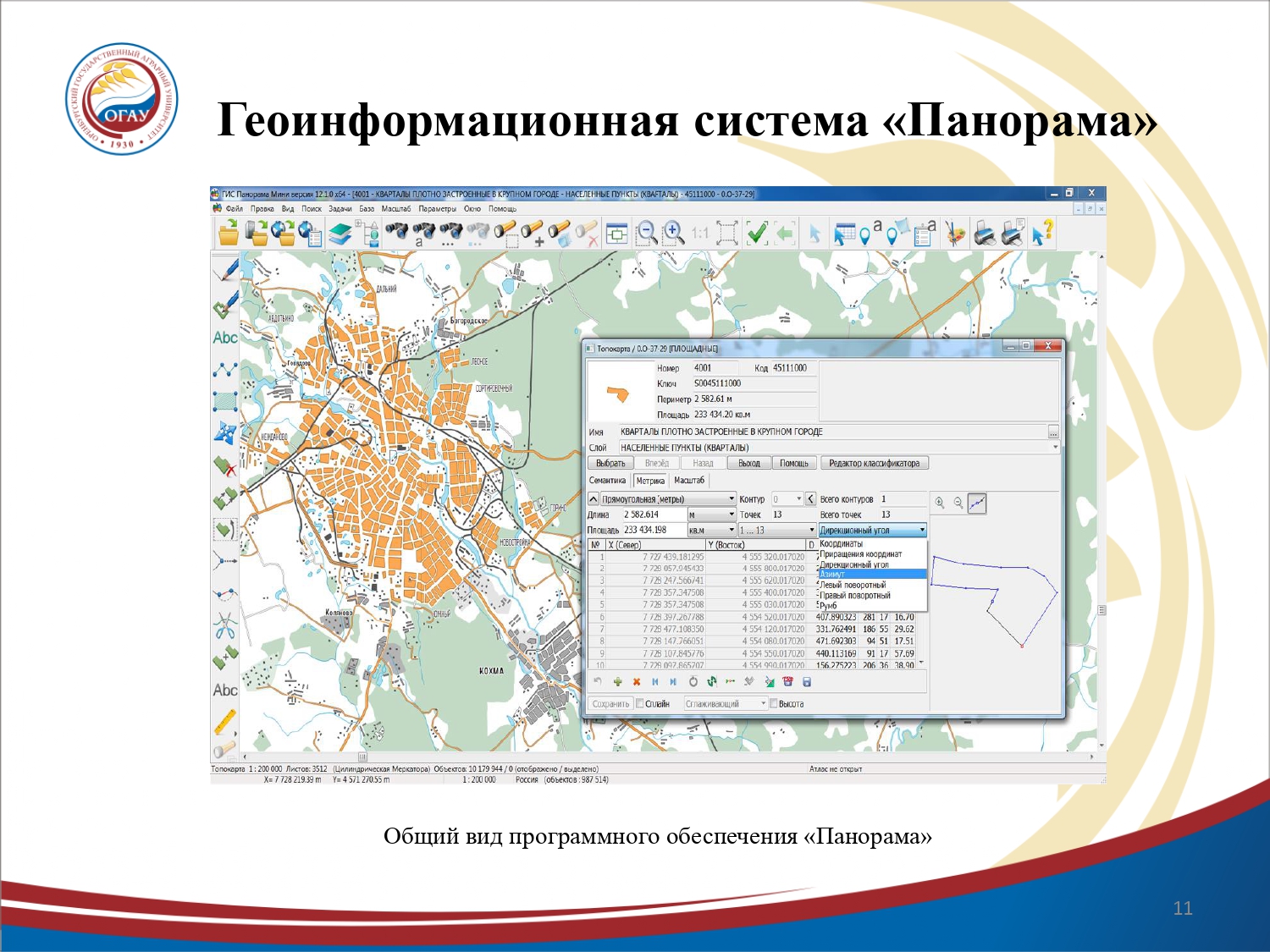Open the Масштаб menu in menu bar

395,209
